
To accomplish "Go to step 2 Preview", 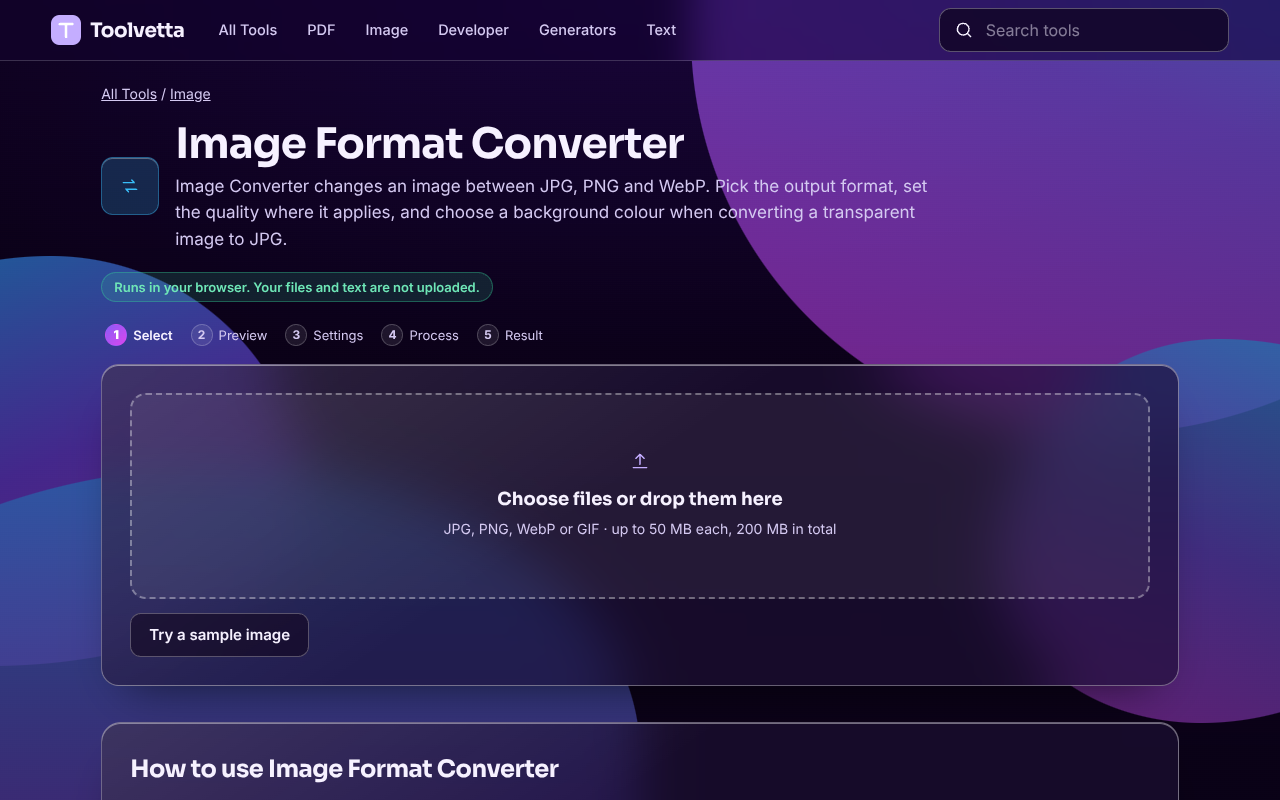I will click(229, 335).
